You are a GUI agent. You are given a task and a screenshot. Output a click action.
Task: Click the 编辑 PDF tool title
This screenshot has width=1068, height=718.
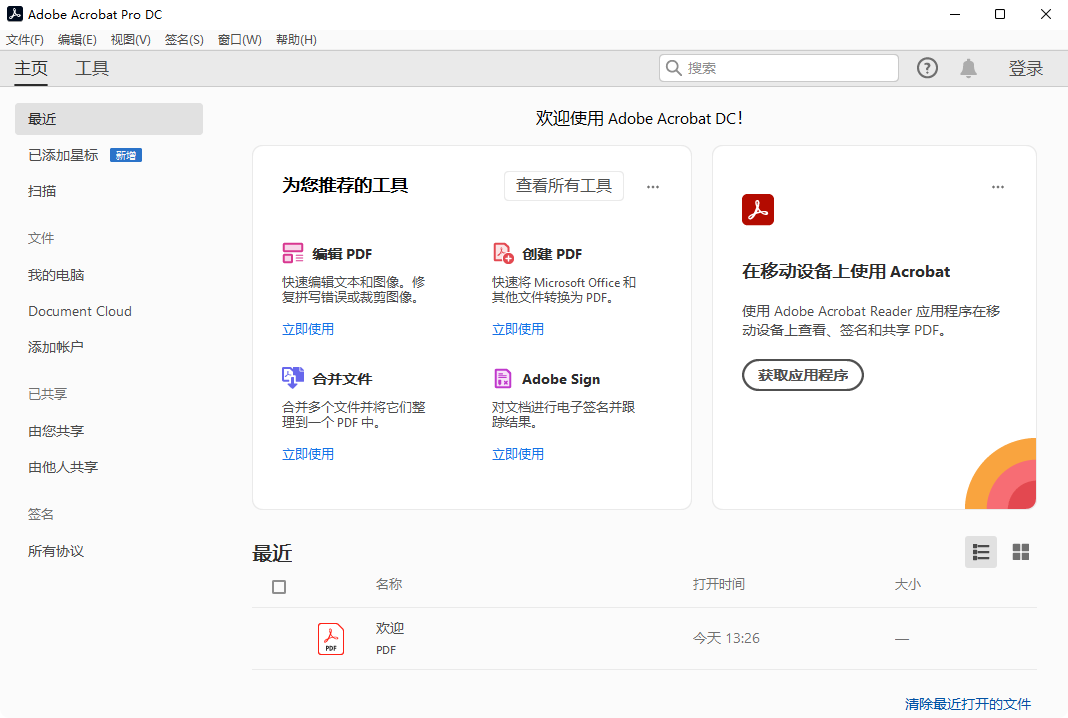click(x=342, y=254)
